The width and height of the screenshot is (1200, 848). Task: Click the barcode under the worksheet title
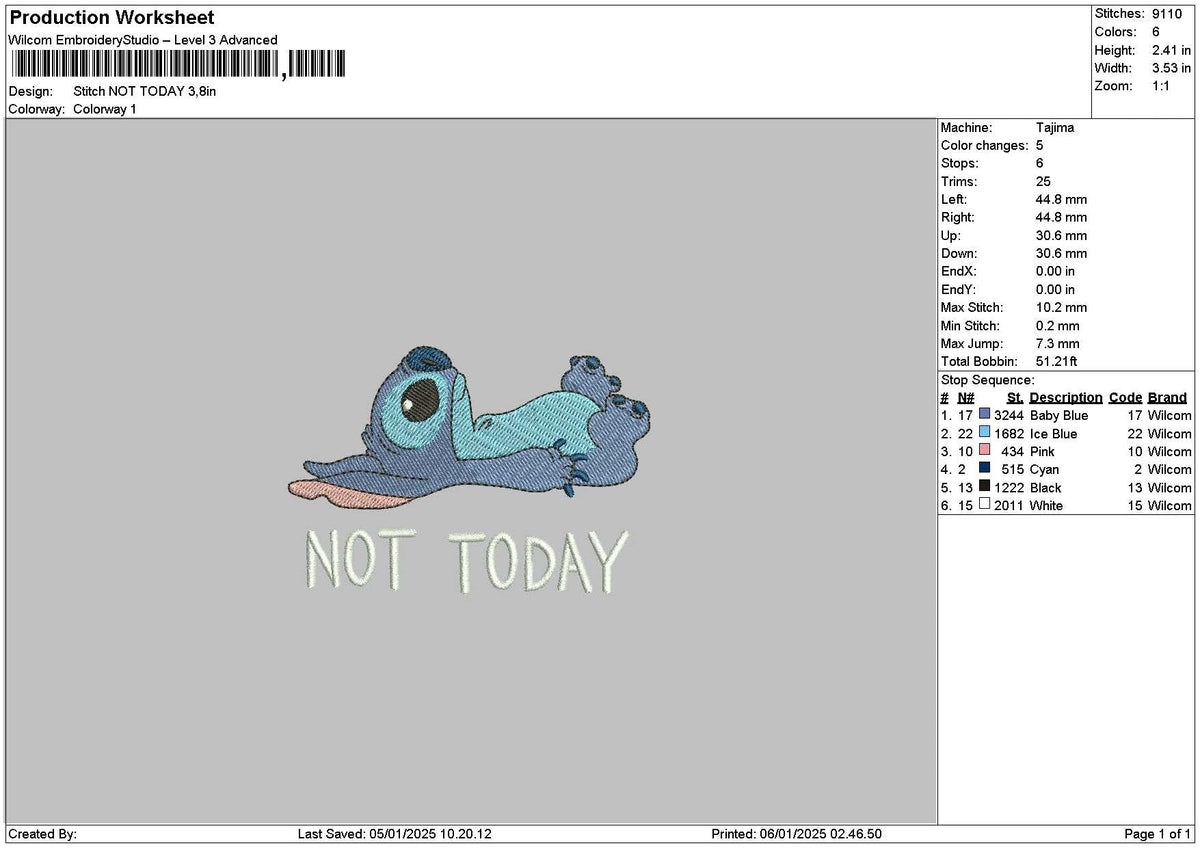coord(178,65)
